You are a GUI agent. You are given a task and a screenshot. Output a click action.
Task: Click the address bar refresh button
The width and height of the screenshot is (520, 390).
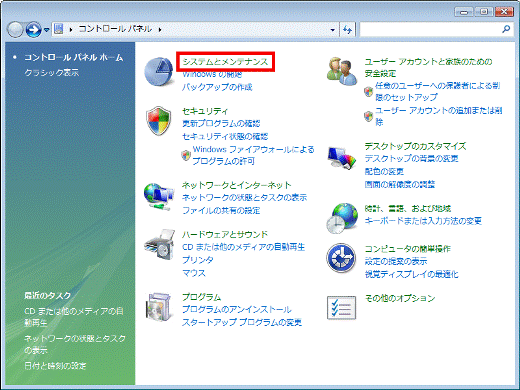tap(347, 30)
